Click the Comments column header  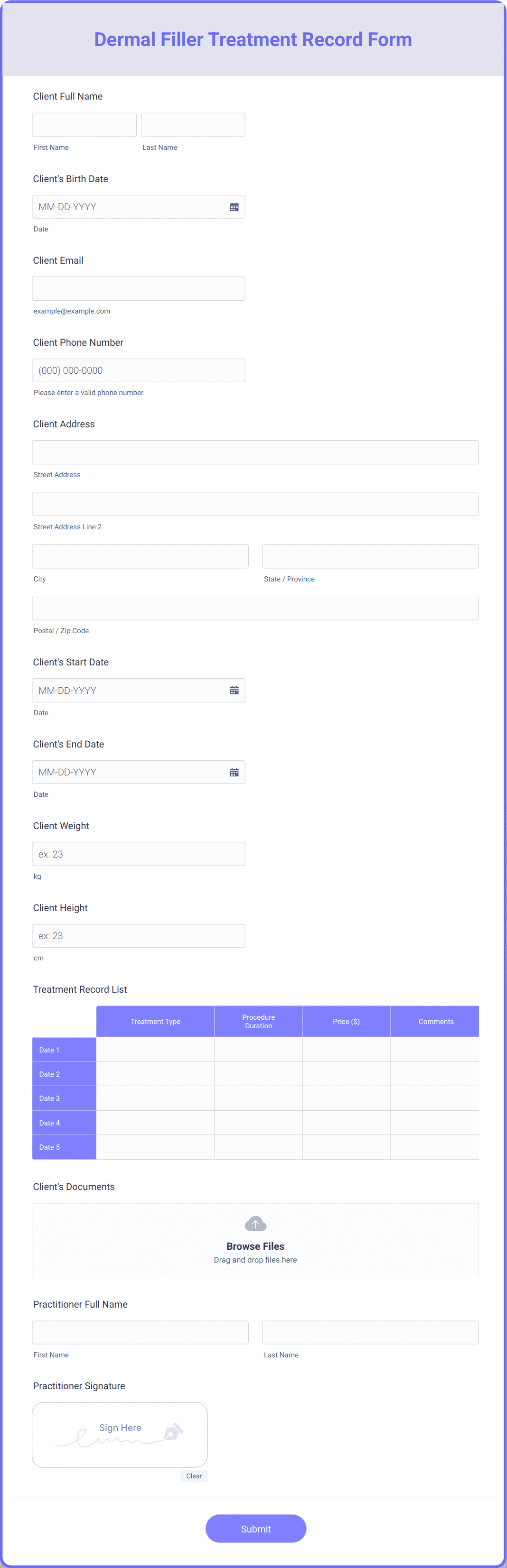click(x=434, y=1021)
